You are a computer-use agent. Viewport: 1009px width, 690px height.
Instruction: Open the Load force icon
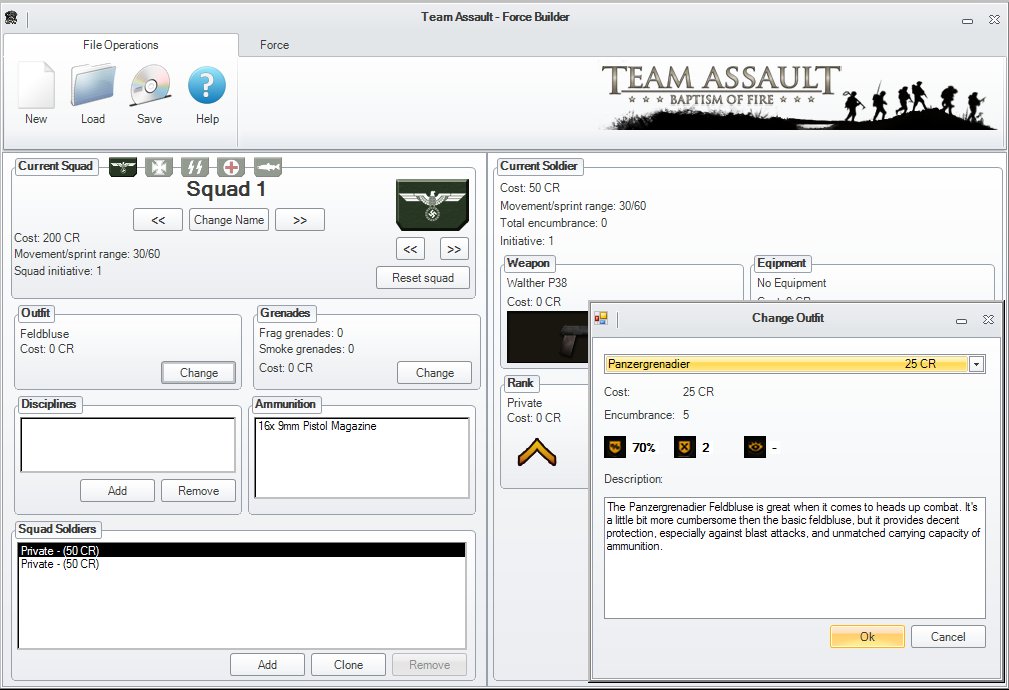click(92, 92)
